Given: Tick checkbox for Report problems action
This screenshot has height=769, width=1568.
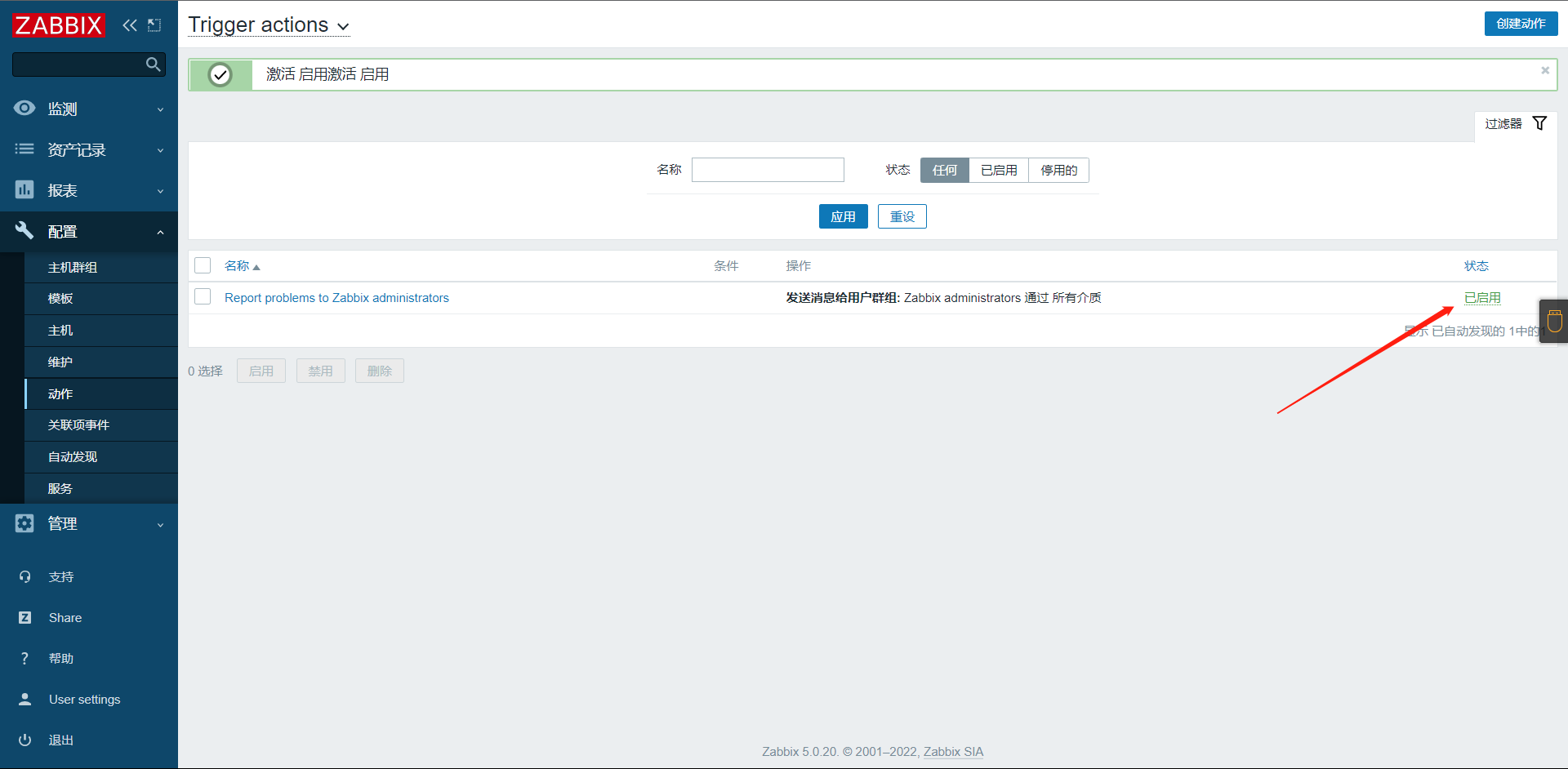Looking at the screenshot, I should 203,297.
